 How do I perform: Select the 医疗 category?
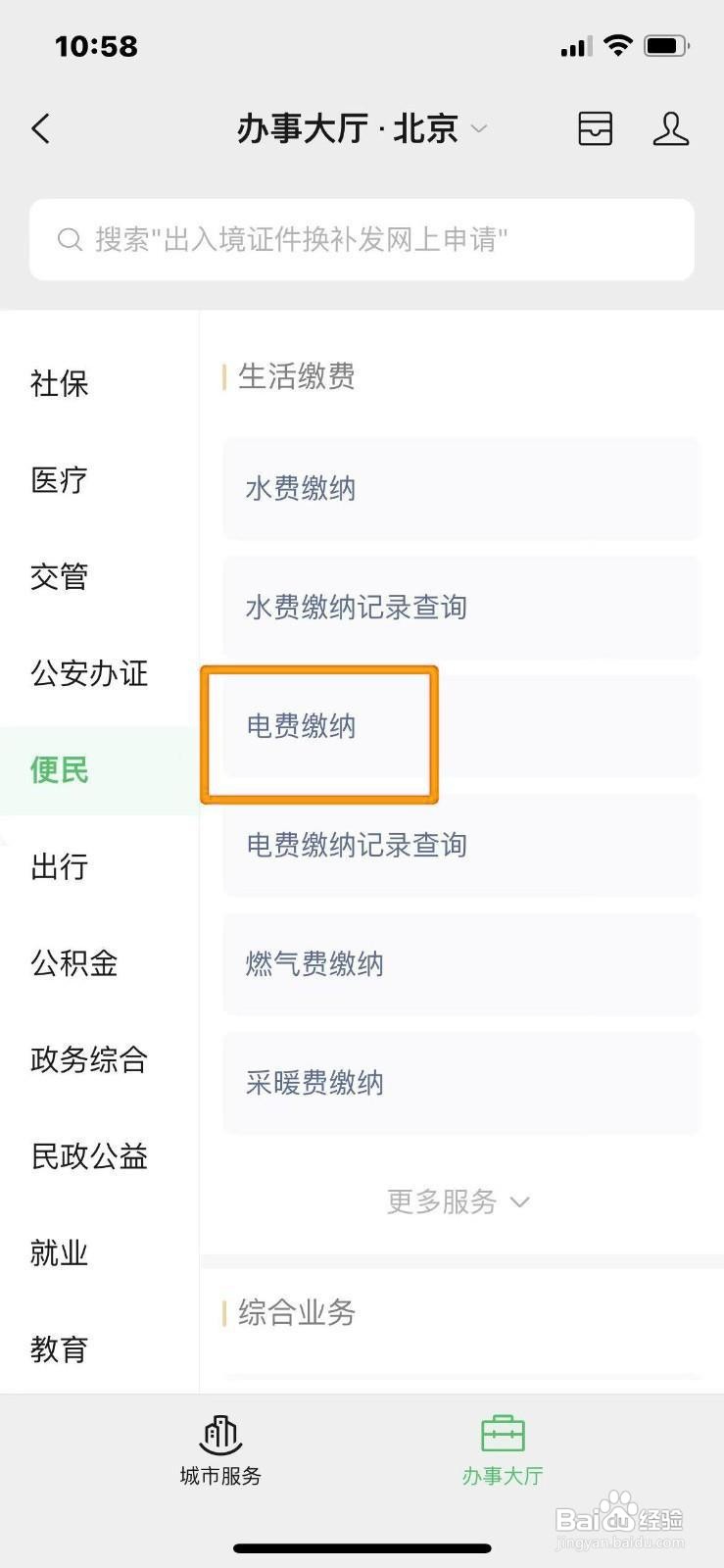coord(60,480)
